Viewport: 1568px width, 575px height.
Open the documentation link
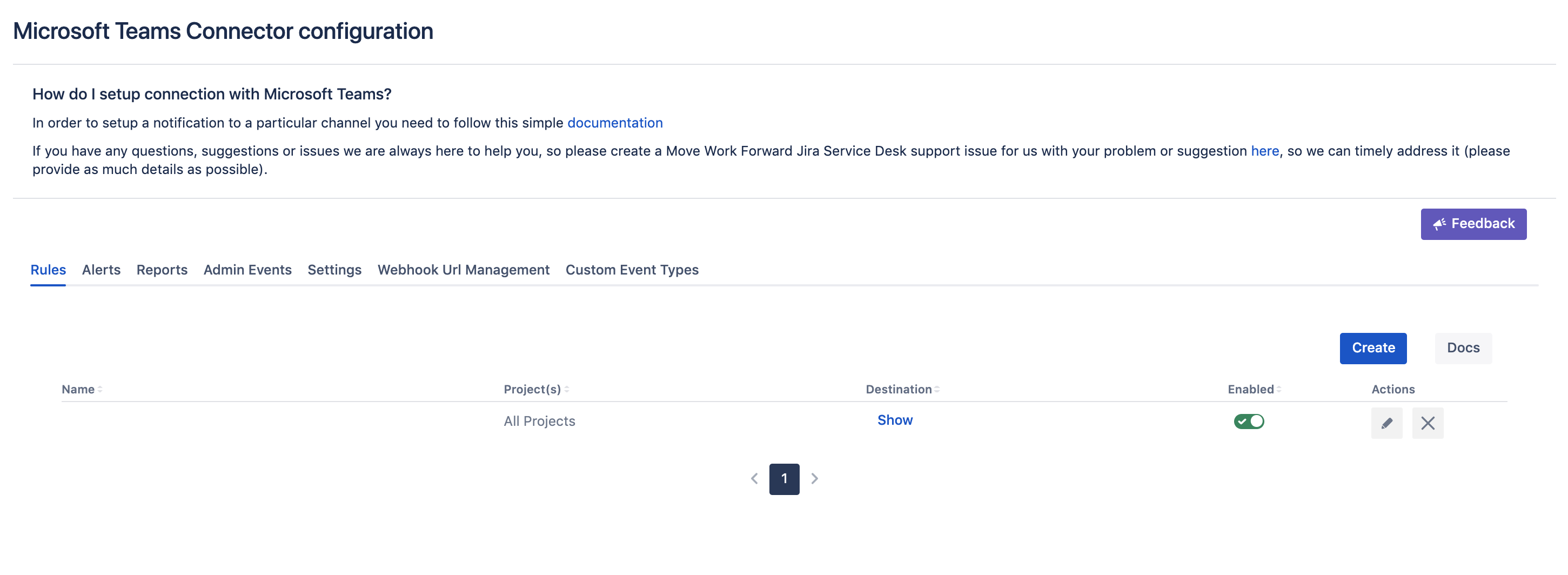pyautogui.click(x=615, y=123)
